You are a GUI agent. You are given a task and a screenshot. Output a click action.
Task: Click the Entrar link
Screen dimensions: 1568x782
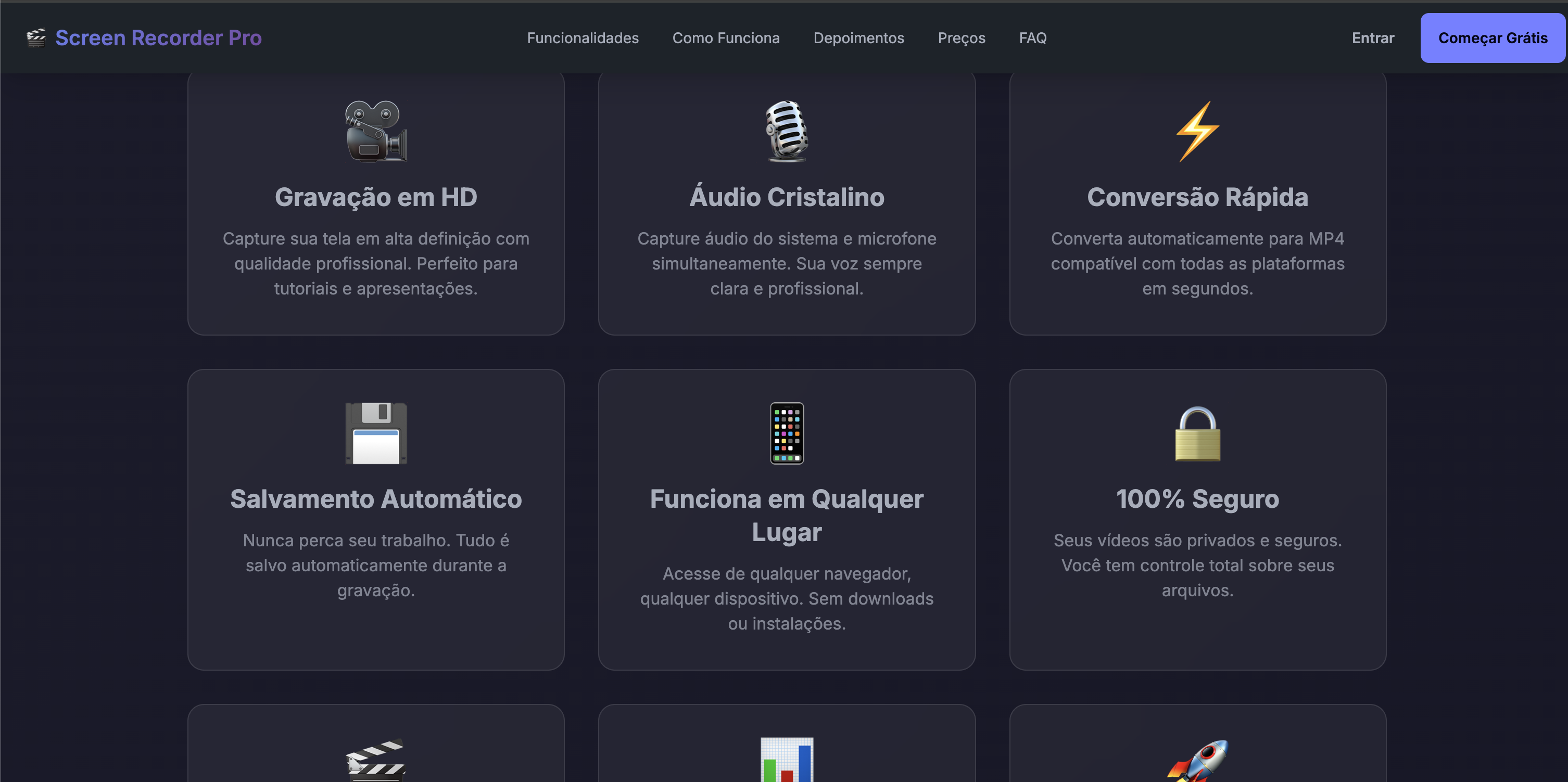point(1373,38)
